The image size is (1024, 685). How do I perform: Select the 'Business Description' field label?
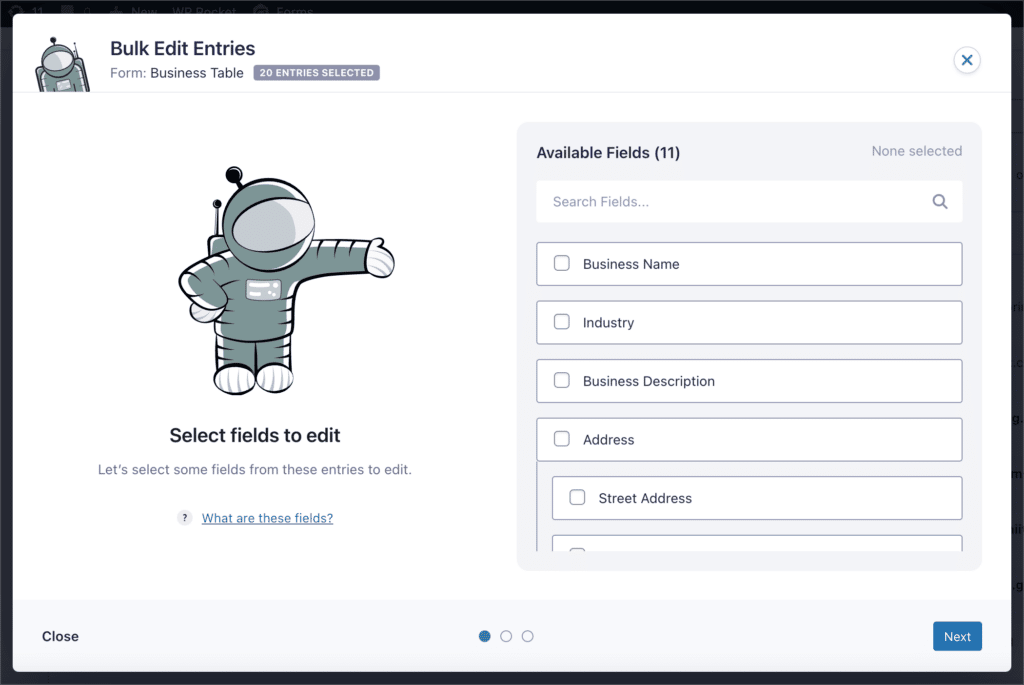point(649,381)
